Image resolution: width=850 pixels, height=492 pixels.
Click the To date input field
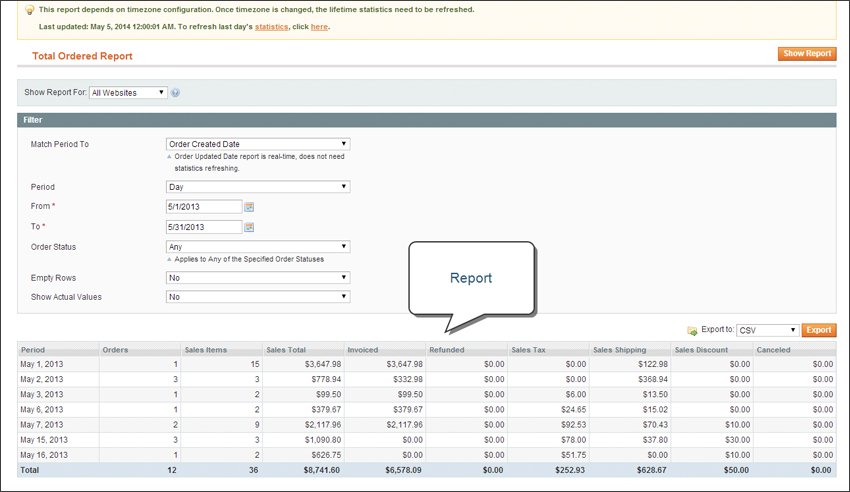204,227
